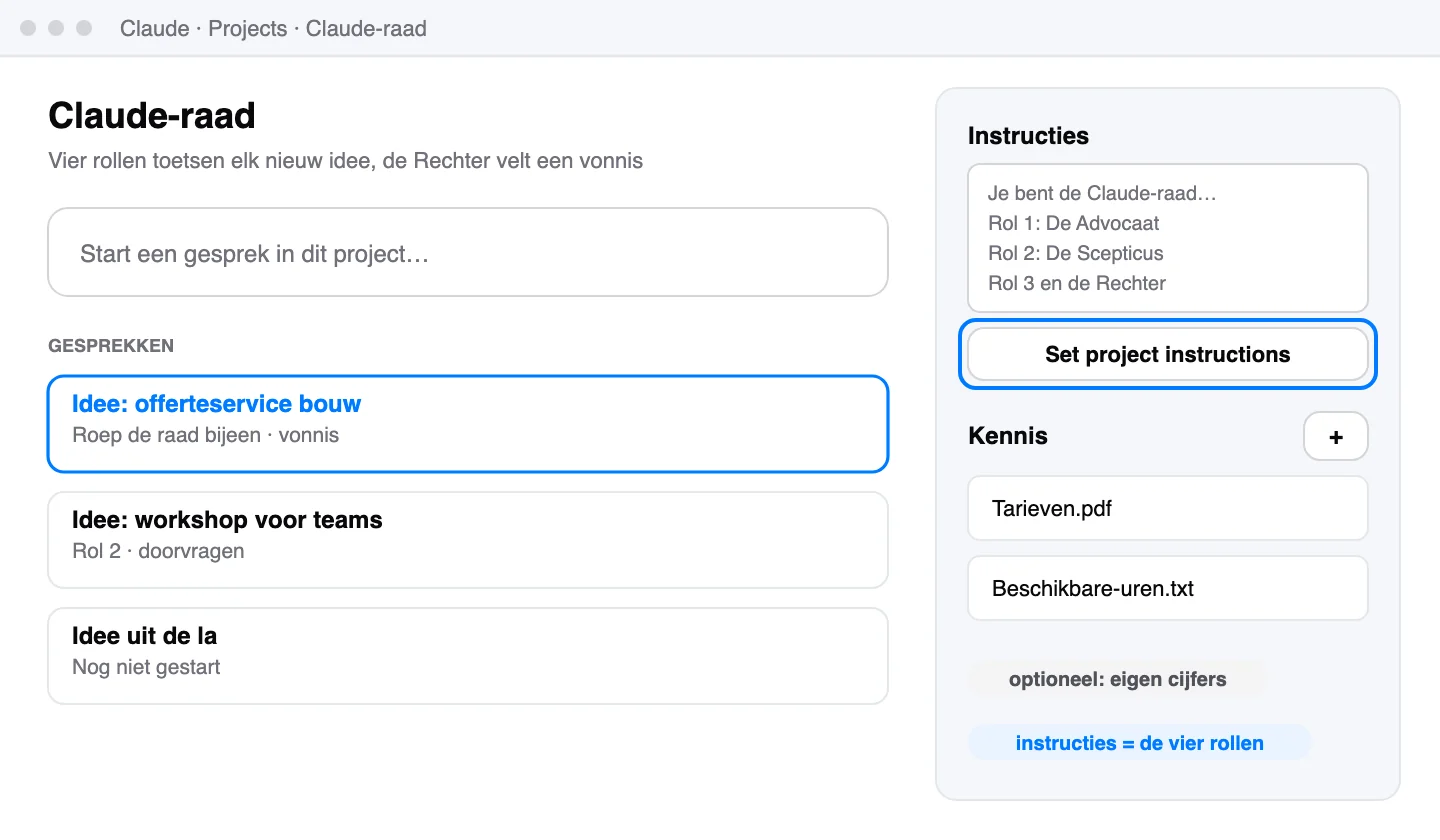Viewport: 1440px width, 840px height.
Task: Click the Instructies heading
Action: (1028, 136)
